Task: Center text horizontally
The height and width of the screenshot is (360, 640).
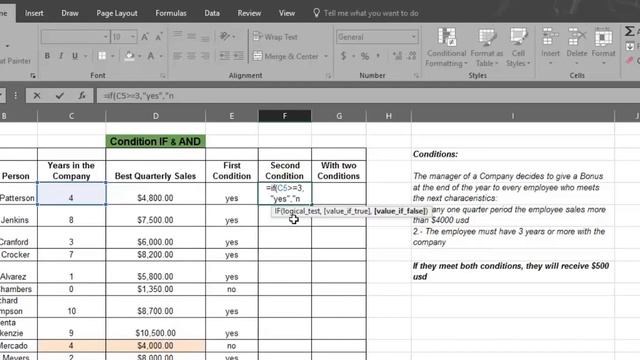Action: point(191,56)
